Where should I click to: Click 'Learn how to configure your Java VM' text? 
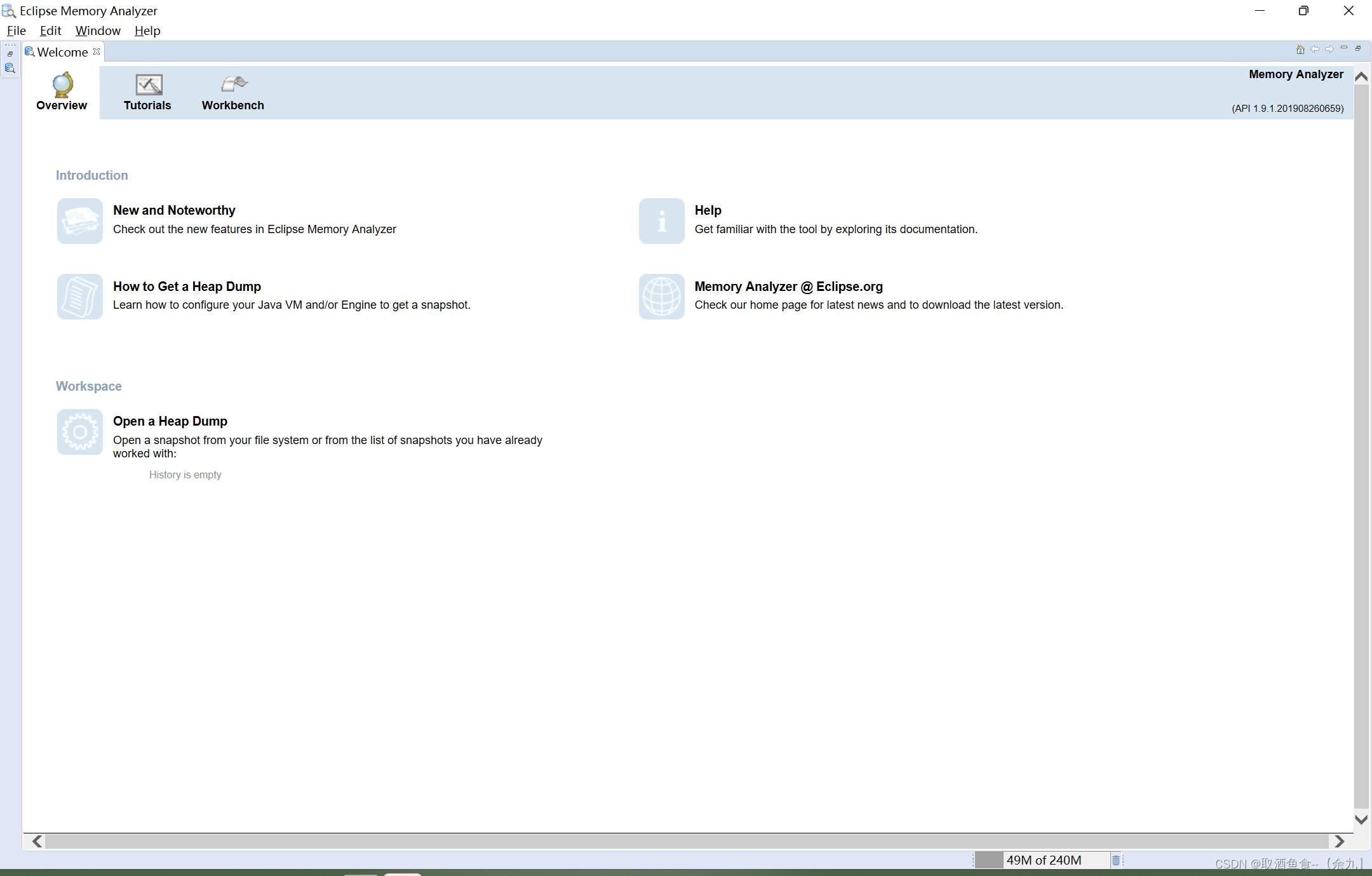(x=292, y=305)
